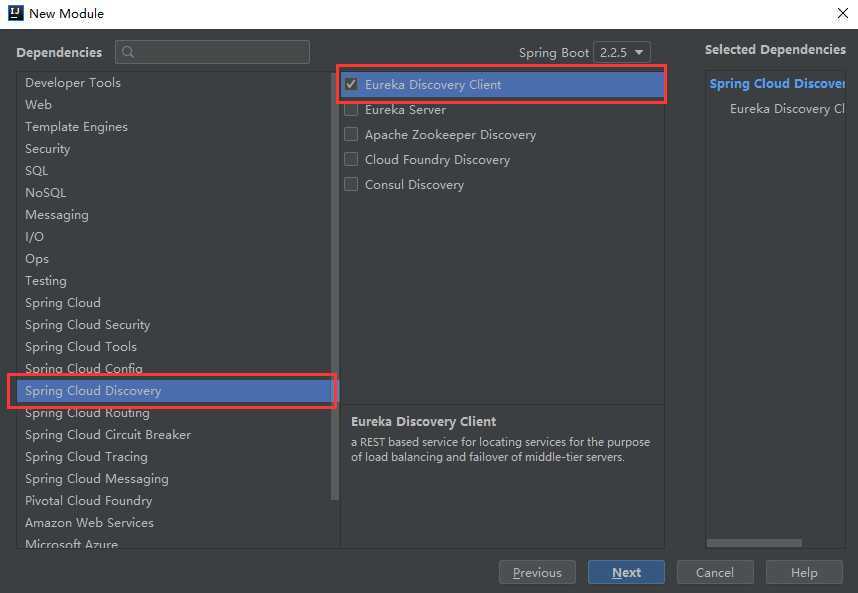858x593 pixels.
Task: Select the highlighted Spring Cloud Discovery category
Action: point(173,391)
